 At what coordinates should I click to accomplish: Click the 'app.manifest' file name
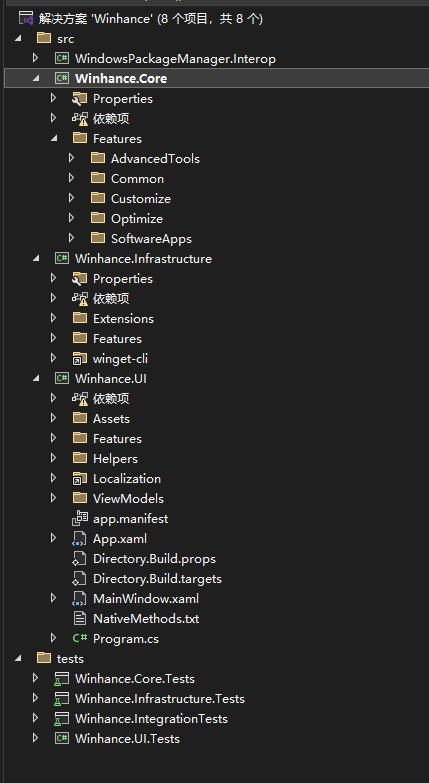tap(130, 519)
